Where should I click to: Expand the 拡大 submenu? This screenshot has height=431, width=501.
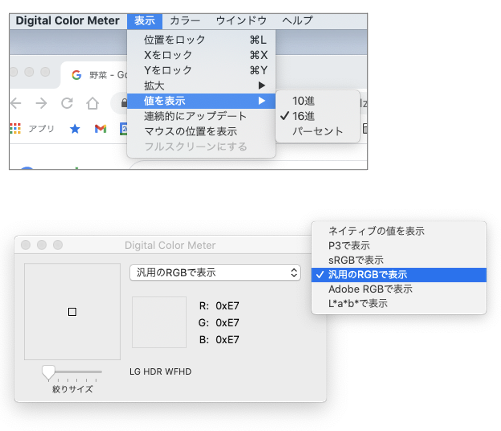[201, 86]
